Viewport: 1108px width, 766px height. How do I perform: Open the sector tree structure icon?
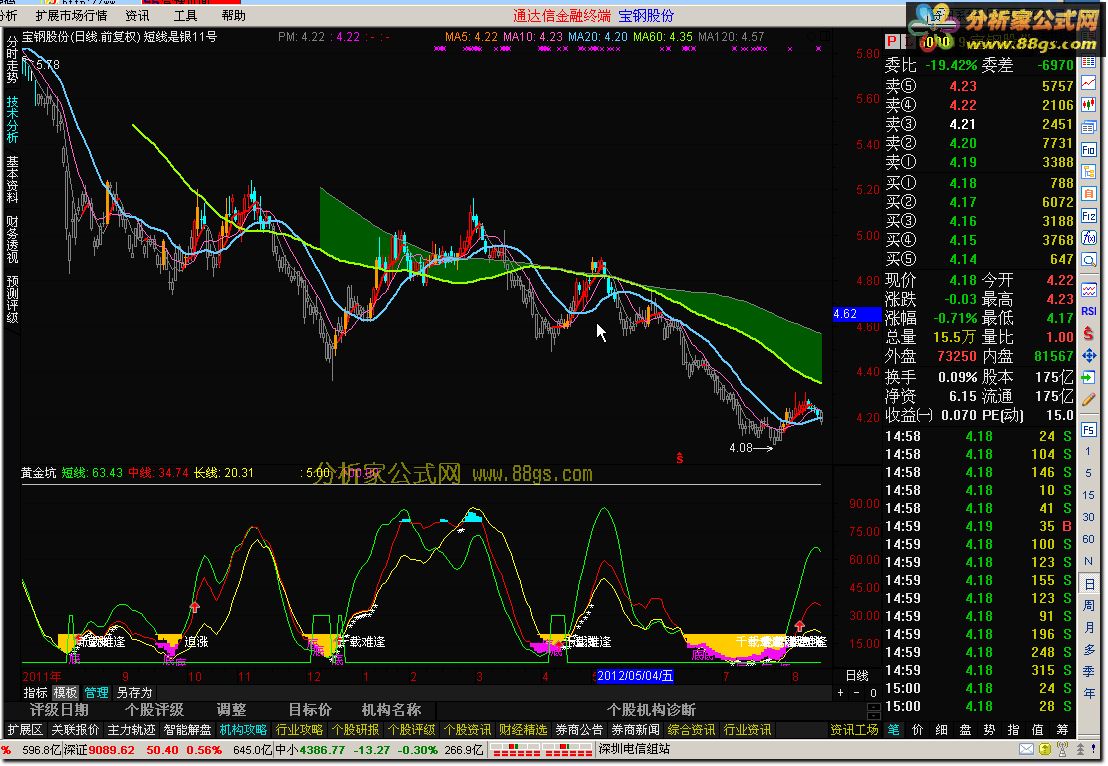[1089, 172]
